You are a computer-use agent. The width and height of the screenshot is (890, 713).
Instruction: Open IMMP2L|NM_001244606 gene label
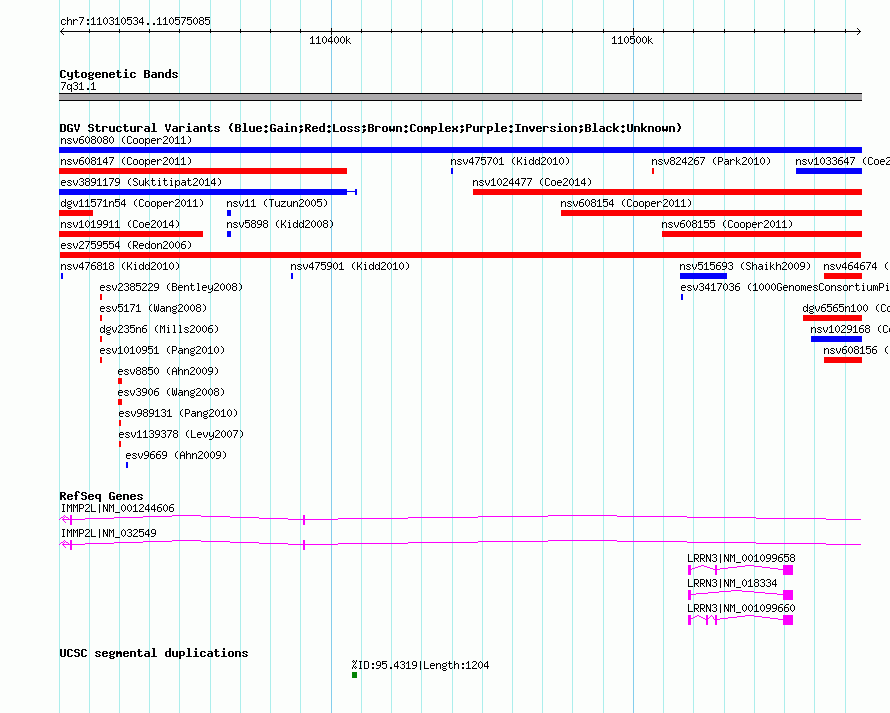[x=117, y=508]
